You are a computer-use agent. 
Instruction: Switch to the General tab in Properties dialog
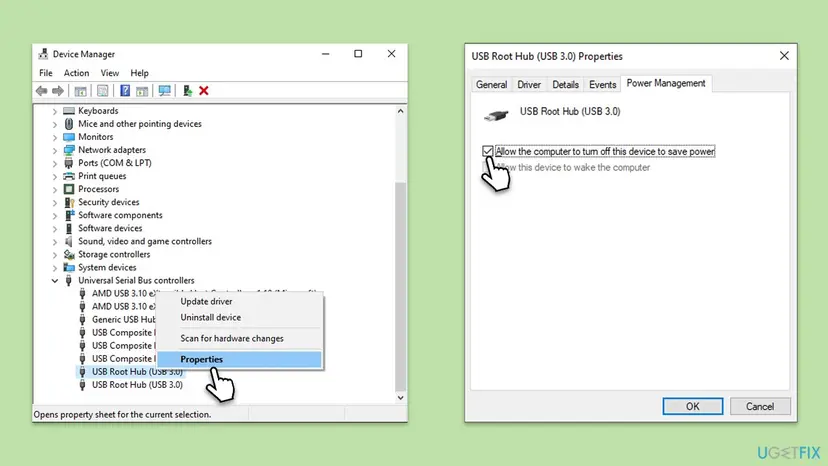point(492,85)
